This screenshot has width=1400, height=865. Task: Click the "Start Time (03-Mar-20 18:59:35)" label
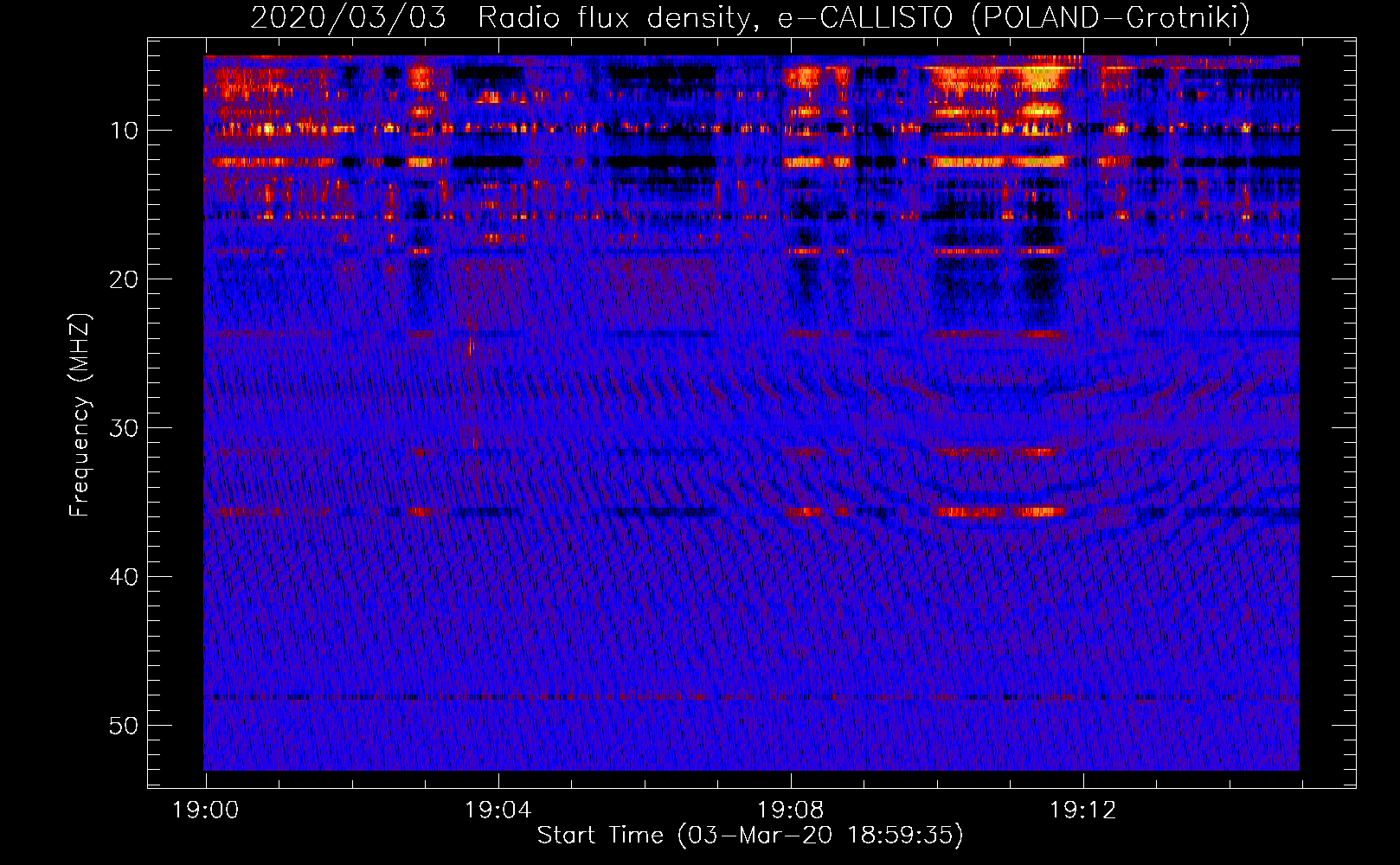click(x=750, y=836)
